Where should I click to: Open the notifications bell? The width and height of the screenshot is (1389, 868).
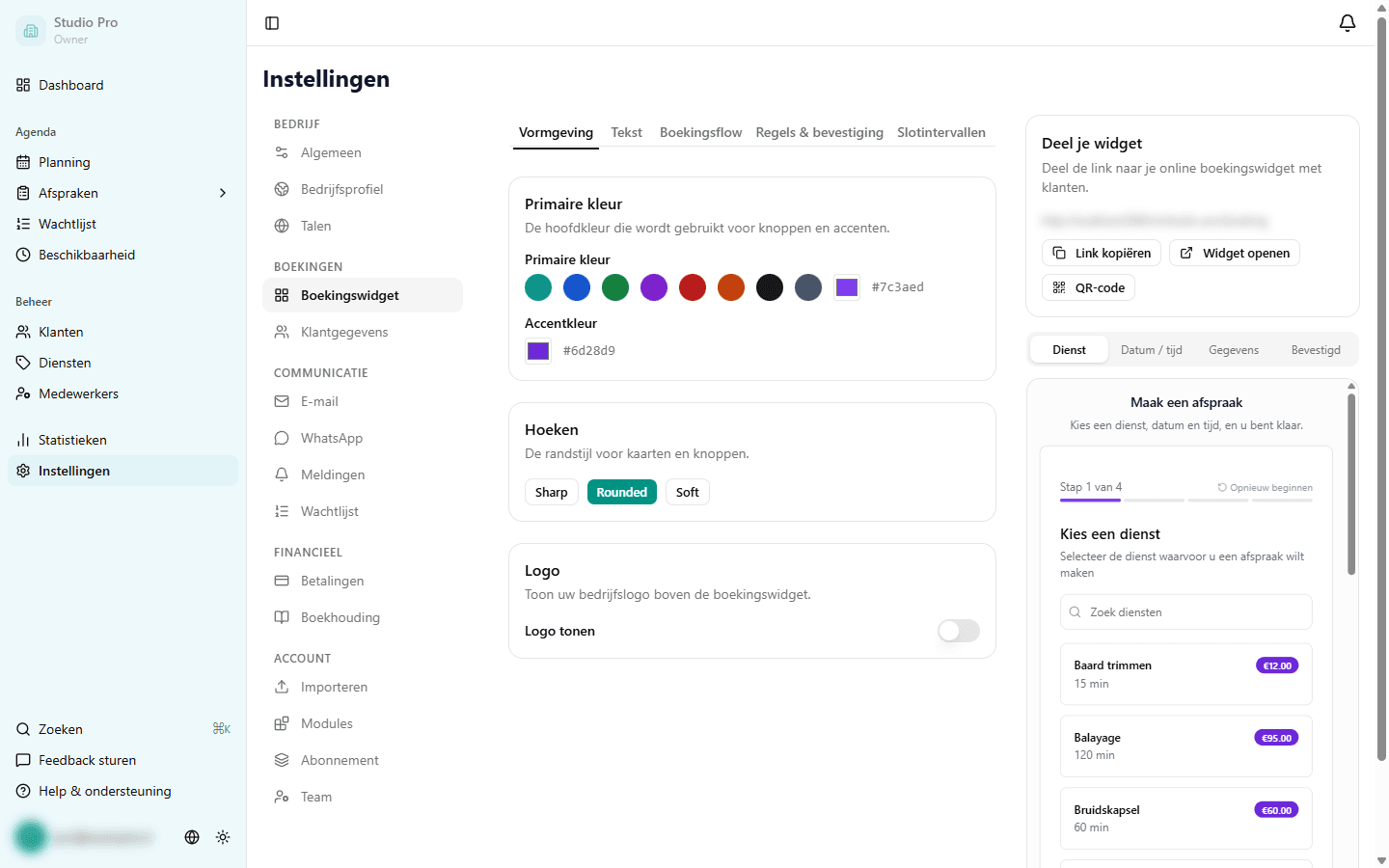(x=1348, y=23)
